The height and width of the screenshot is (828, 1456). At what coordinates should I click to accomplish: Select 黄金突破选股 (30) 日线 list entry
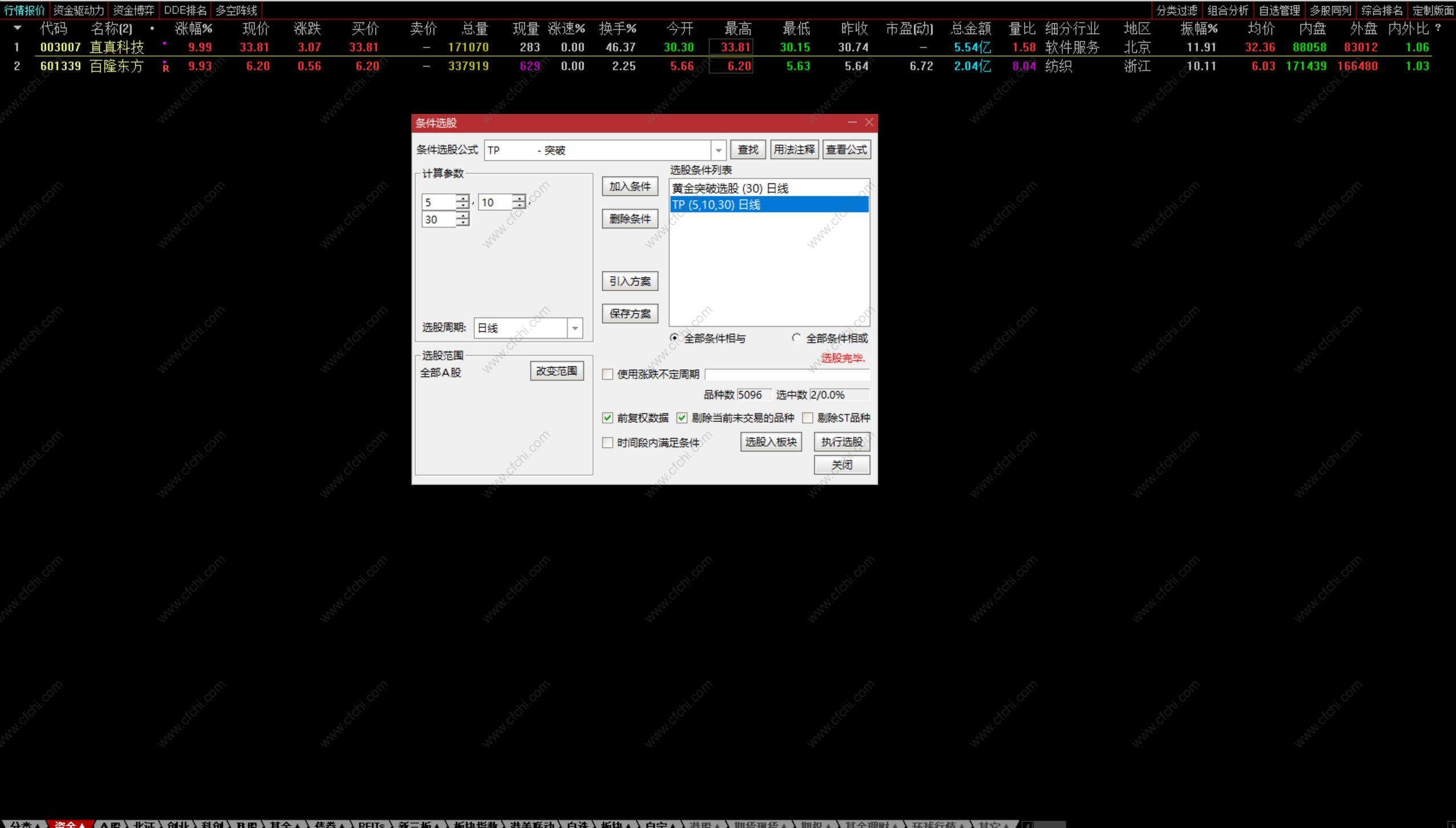tap(730, 189)
